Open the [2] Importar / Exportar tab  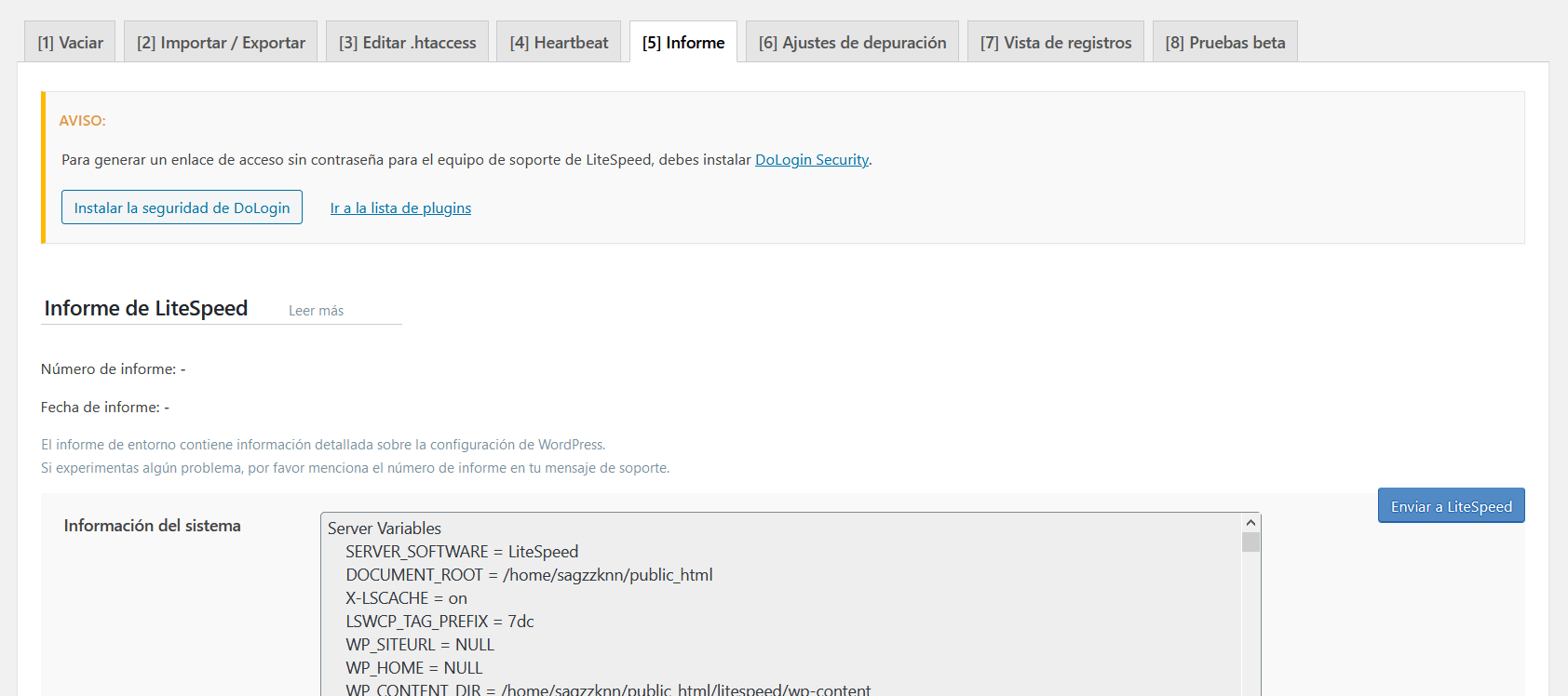click(221, 42)
